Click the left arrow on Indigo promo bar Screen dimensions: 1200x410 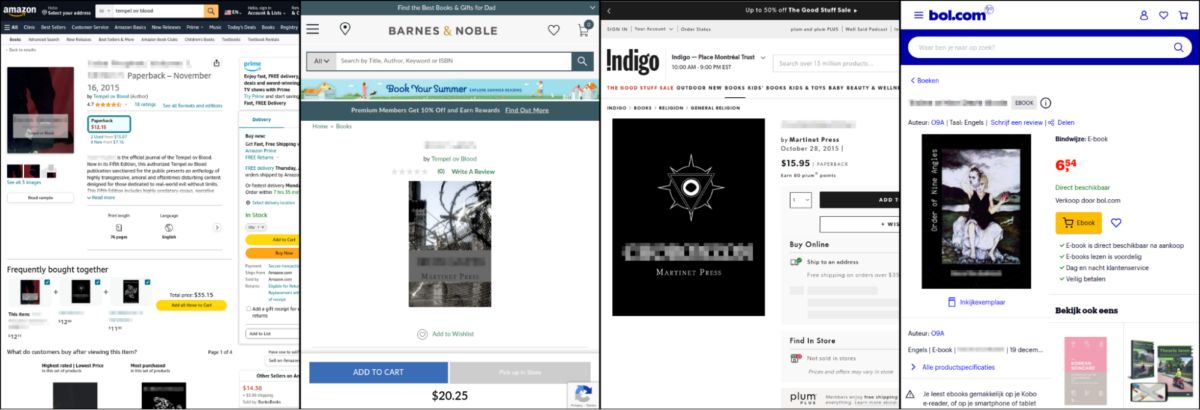[x=610, y=10]
